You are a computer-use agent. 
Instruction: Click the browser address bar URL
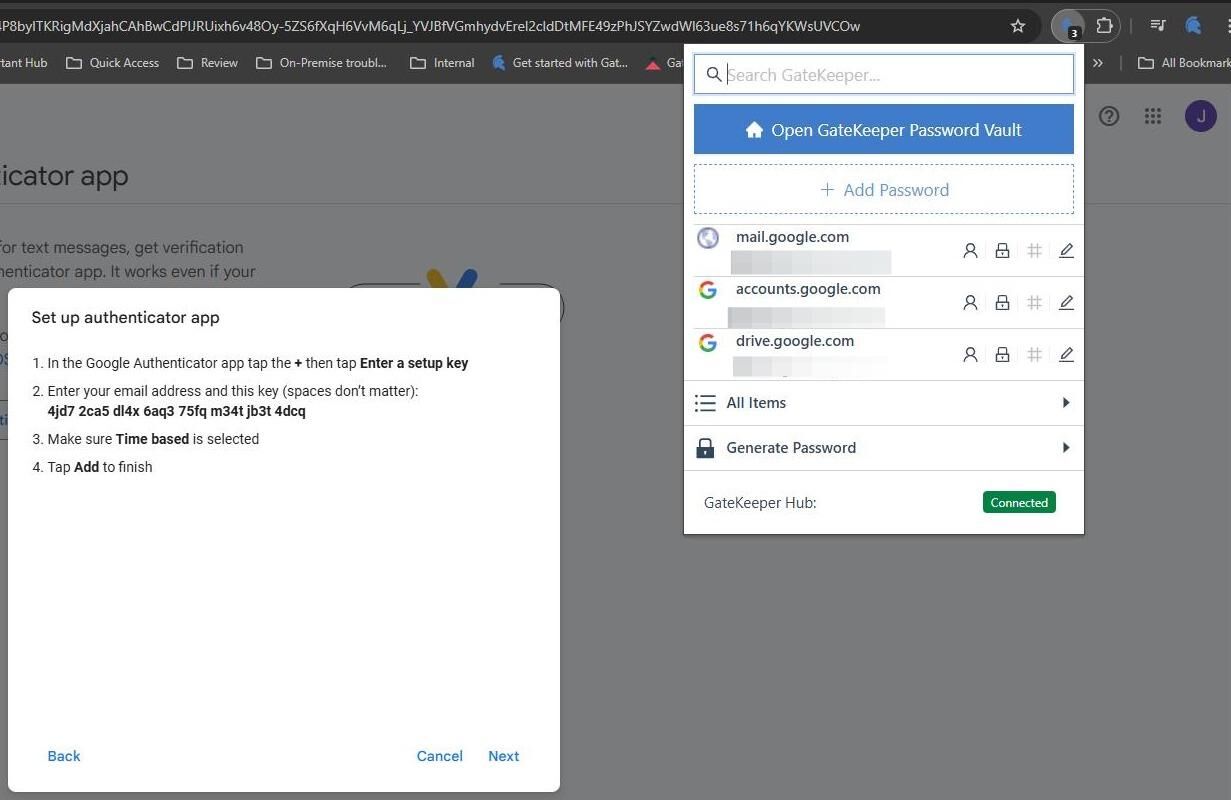click(x=430, y=26)
